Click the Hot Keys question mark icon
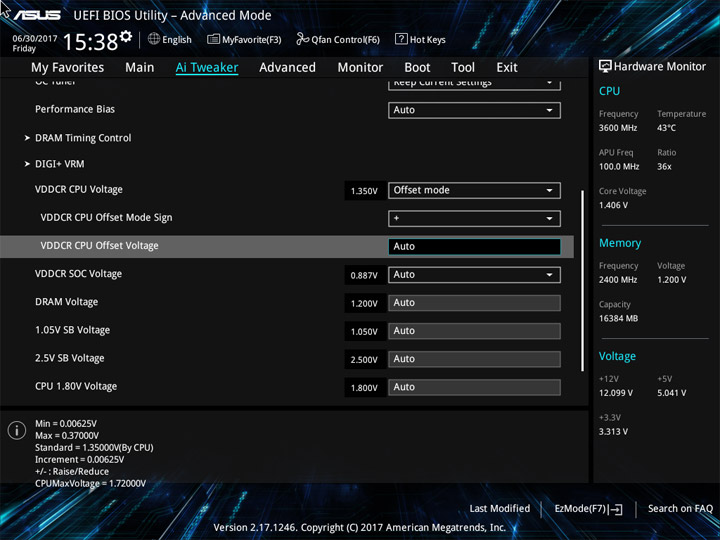The height and width of the screenshot is (540, 720). [x=401, y=39]
